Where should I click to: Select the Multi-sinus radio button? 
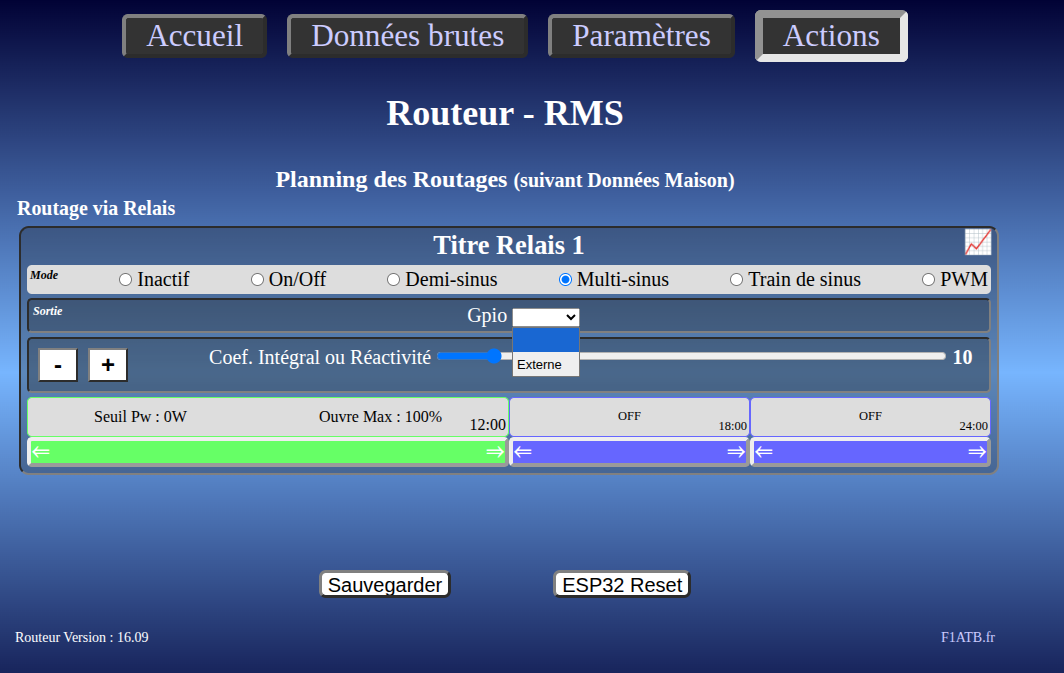565,280
